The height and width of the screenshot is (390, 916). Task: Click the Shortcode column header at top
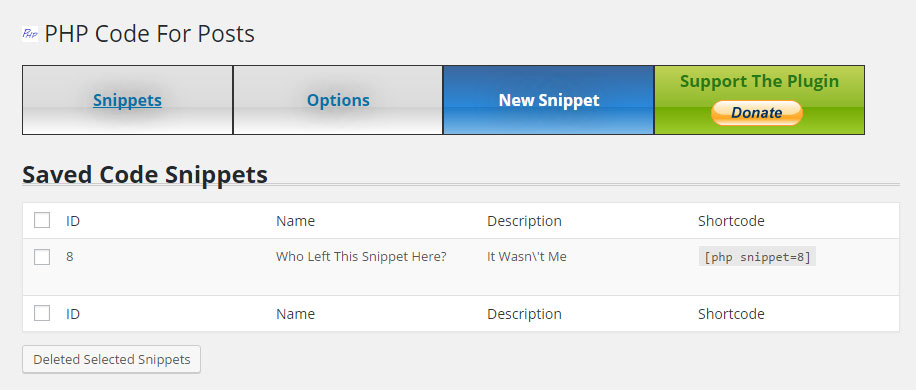731,221
